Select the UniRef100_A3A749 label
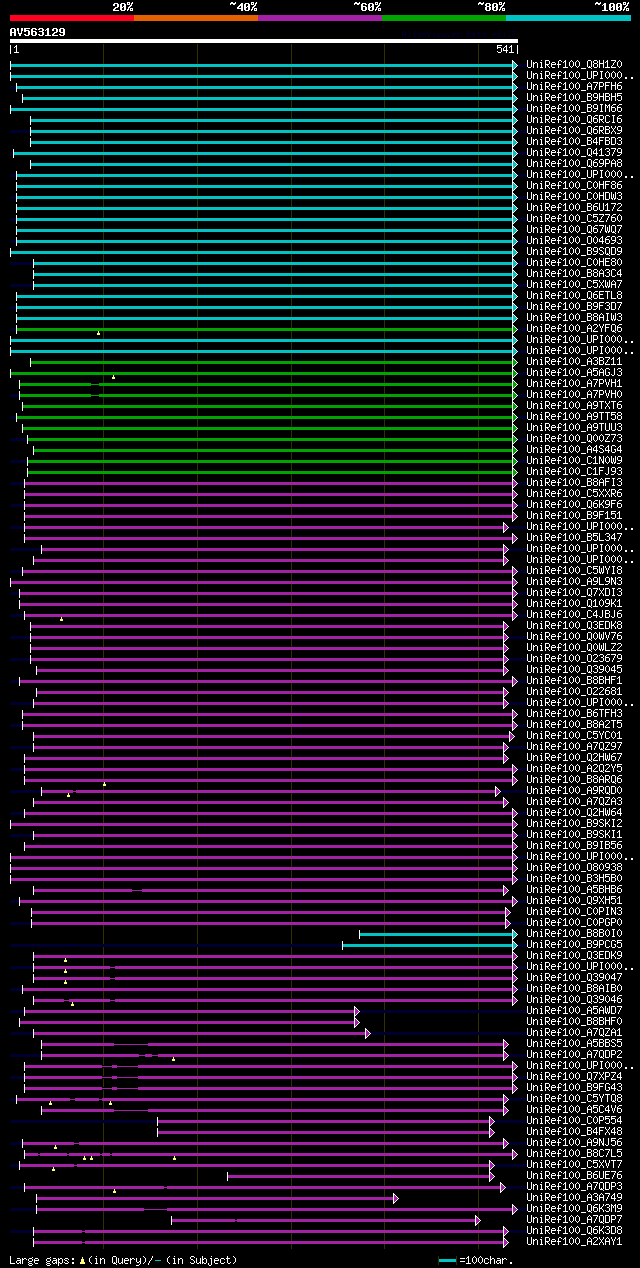The height and width of the screenshot is (1268, 640). pos(574,1198)
